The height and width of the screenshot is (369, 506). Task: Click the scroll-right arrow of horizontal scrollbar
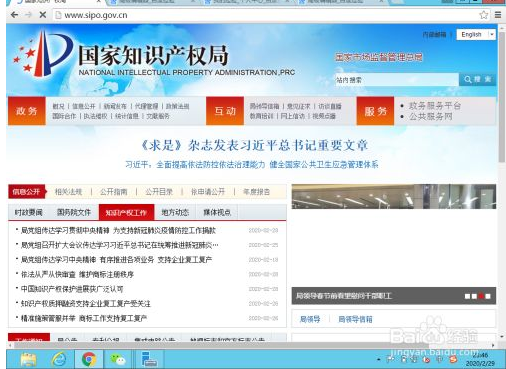(494, 345)
